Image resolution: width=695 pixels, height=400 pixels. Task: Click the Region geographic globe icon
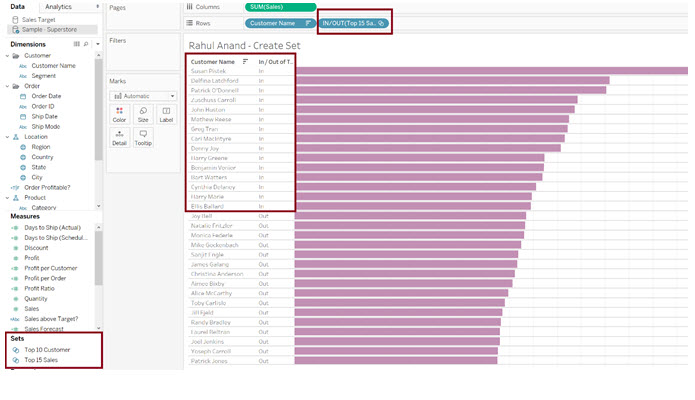point(23,147)
